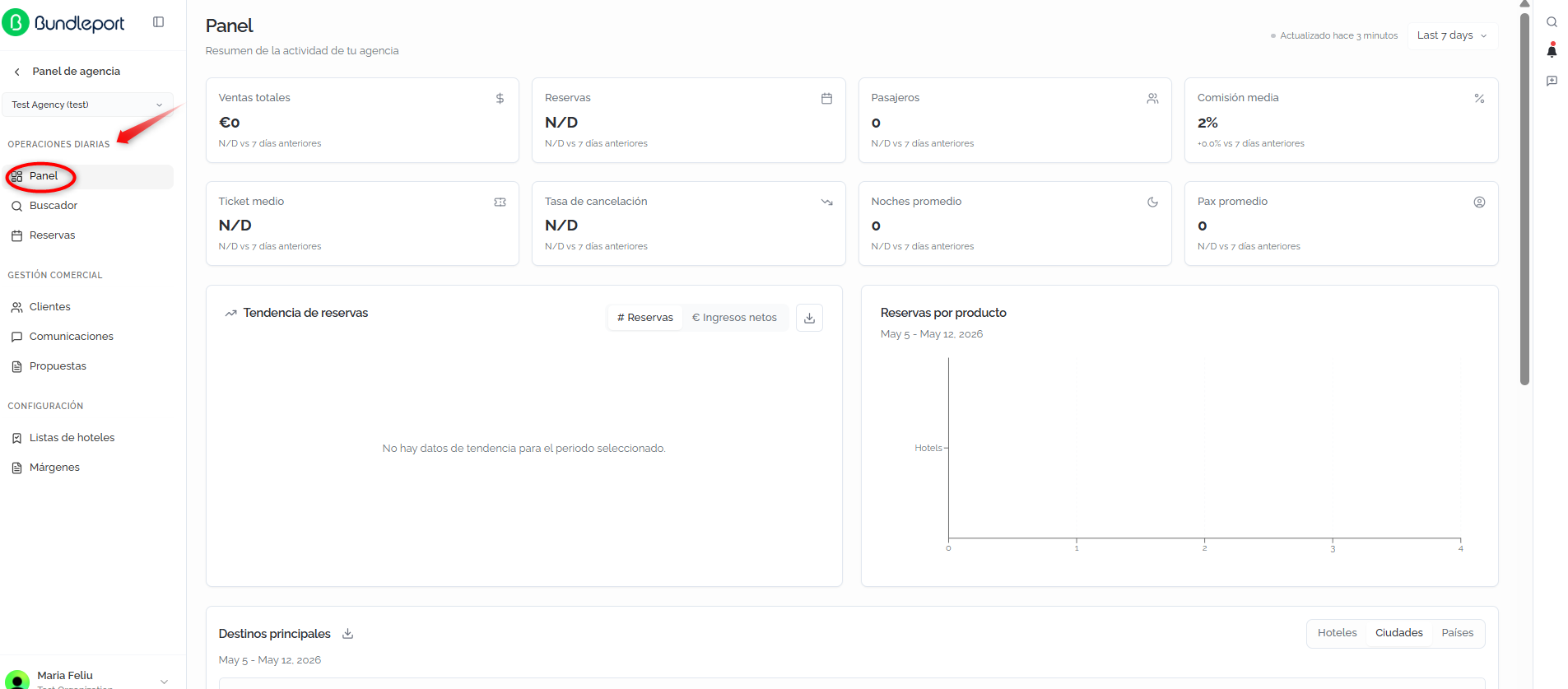
Task: Click the Comunicaciones chat icon
Action: pyautogui.click(x=16, y=338)
